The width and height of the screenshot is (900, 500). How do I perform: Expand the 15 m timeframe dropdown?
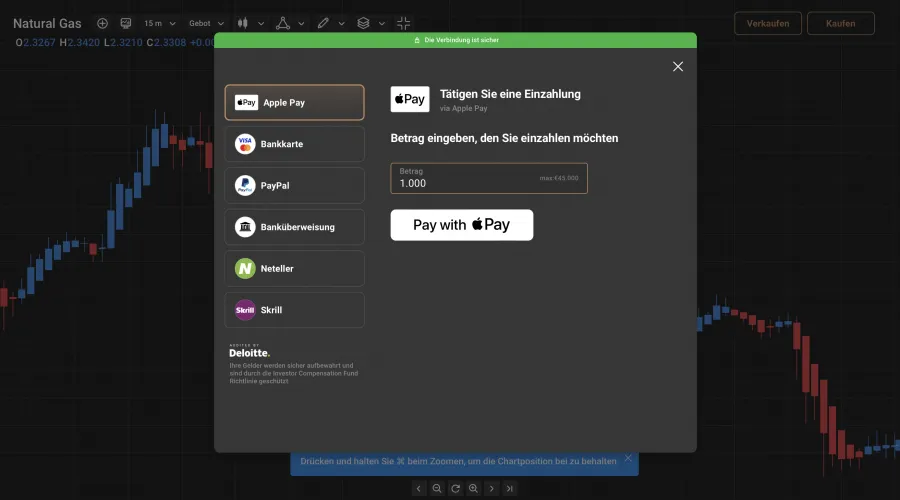point(159,23)
